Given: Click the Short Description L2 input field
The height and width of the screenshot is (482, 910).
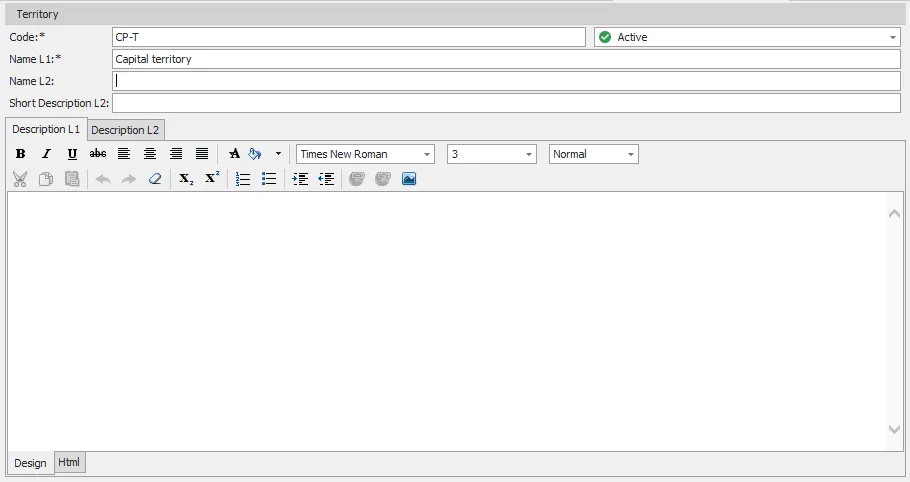Looking at the screenshot, I should tap(506, 103).
